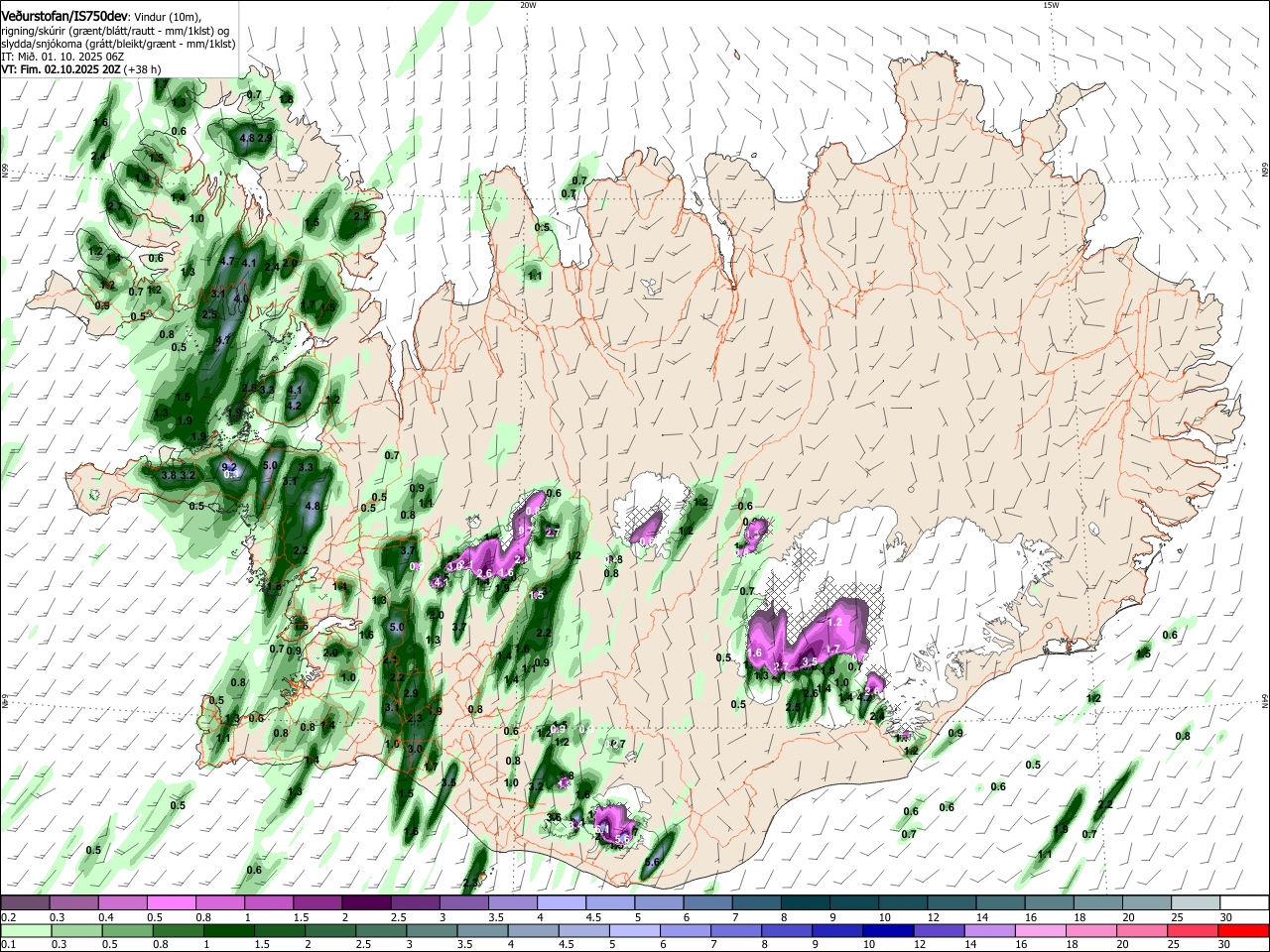Click the '(+38 h)' forecast offset text
Image resolution: width=1270 pixels, height=952 pixels.
(x=143, y=69)
